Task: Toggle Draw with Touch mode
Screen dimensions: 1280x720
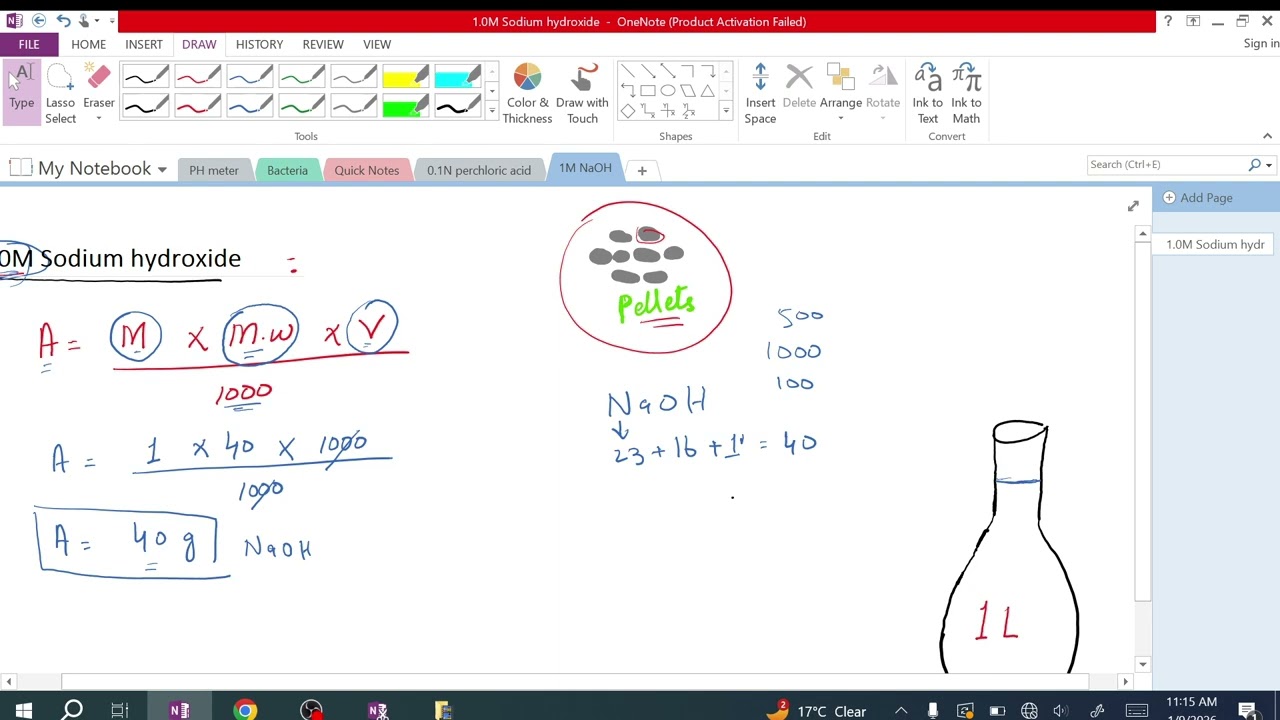Action: [x=582, y=94]
